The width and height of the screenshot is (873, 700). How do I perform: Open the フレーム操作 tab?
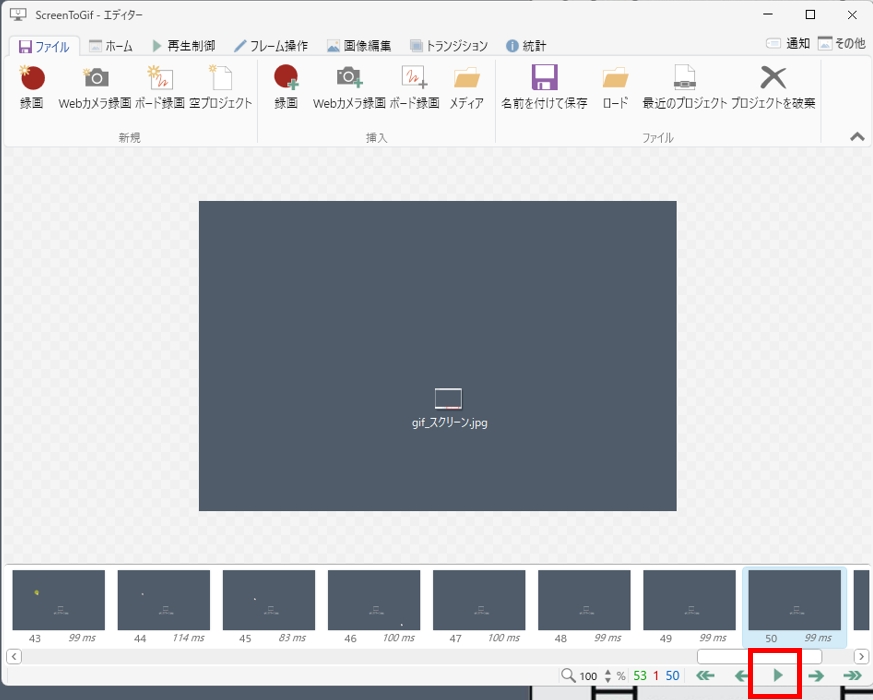coord(271,46)
